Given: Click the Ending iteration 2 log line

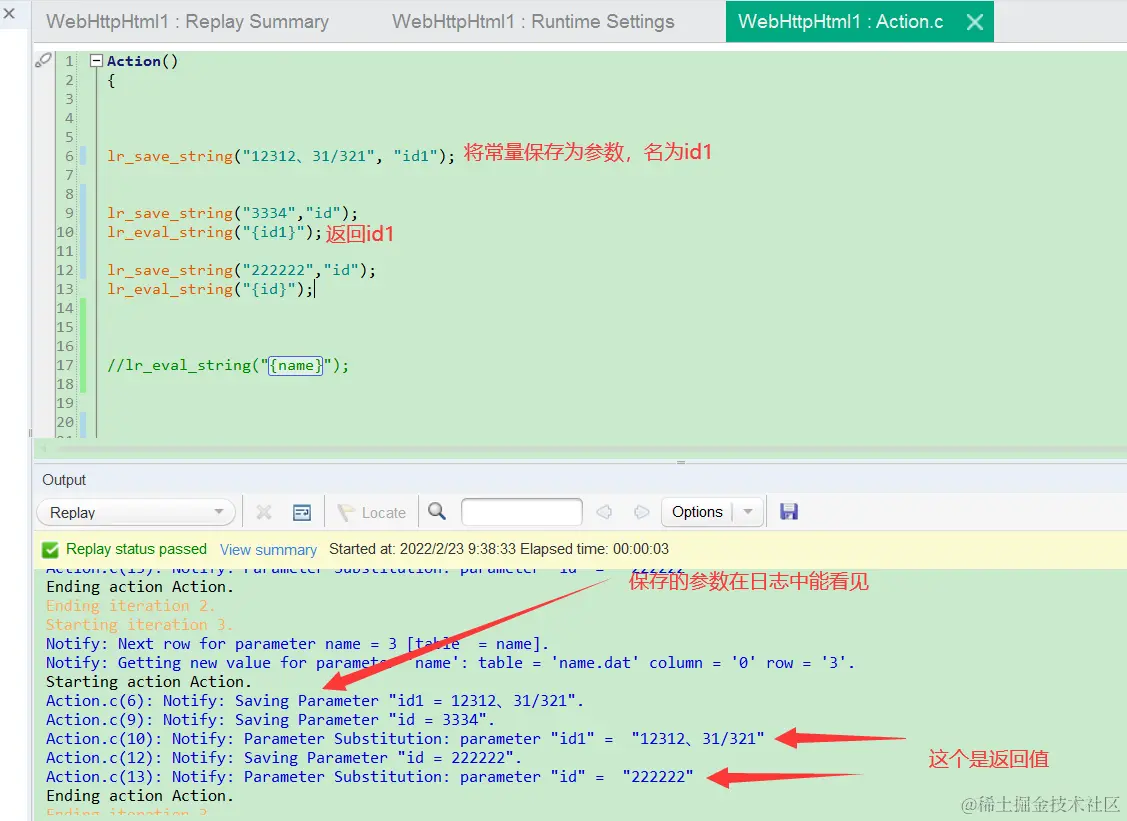Looking at the screenshot, I should point(131,606).
